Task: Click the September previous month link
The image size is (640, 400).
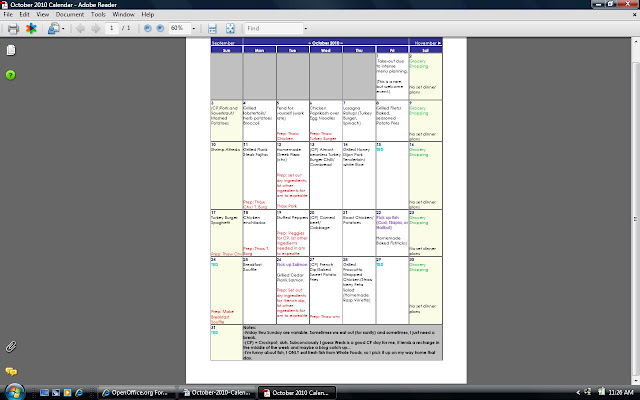Action: click(x=223, y=43)
